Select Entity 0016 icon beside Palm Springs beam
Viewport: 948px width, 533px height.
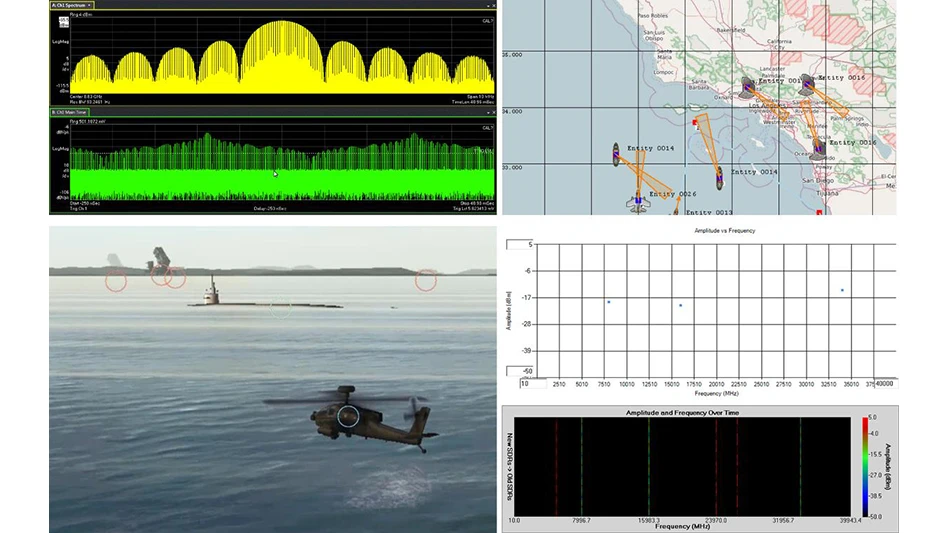tap(809, 83)
